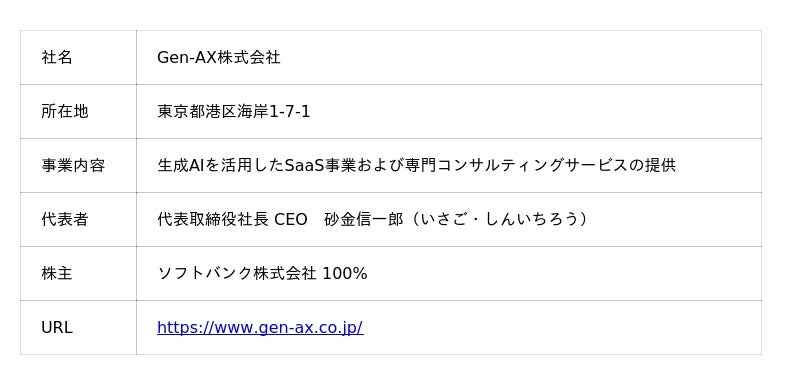Select the ソフトバンク株式会社 100% text
This screenshot has height=385, width=800.
click(262, 274)
